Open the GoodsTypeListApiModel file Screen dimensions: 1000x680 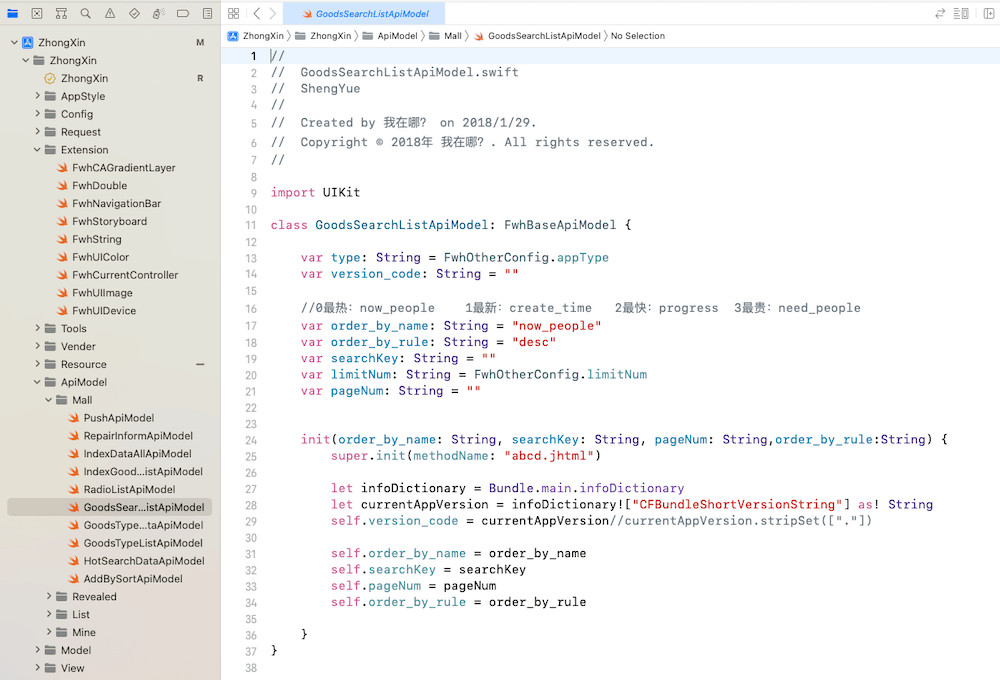tap(143, 543)
